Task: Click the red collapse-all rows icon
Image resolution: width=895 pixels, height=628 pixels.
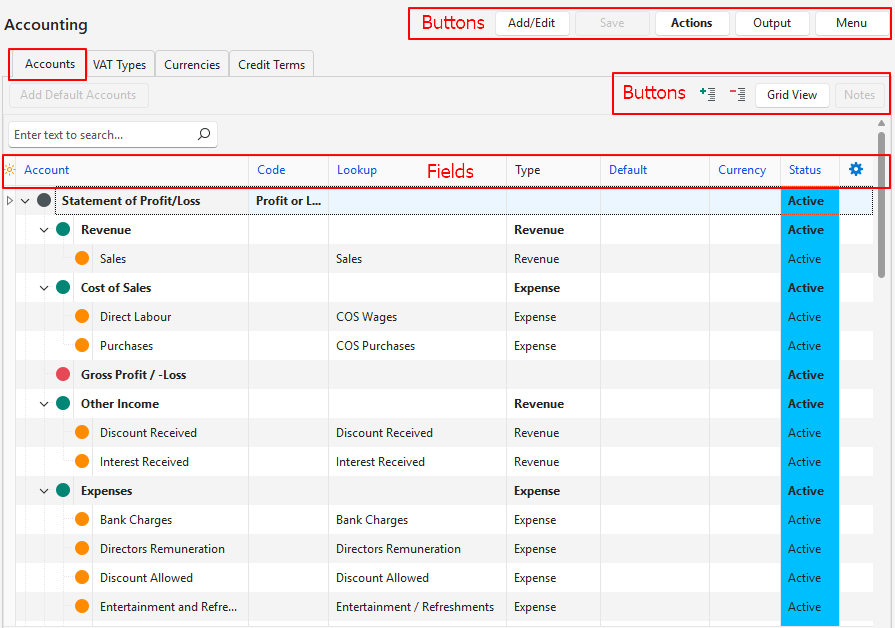Action: point(737,94)
